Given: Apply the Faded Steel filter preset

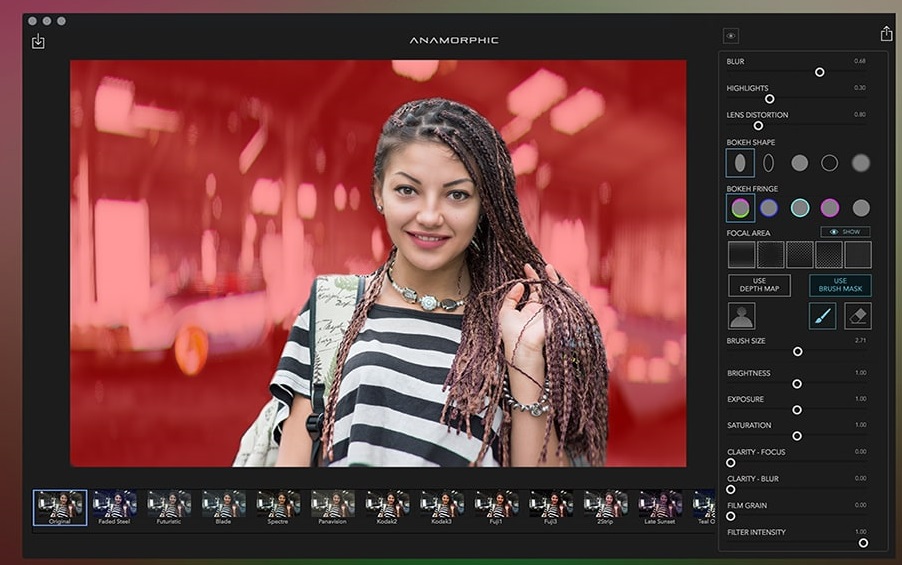Looking at the screenshot, I should pyautogui.click(x=114, y=507).
